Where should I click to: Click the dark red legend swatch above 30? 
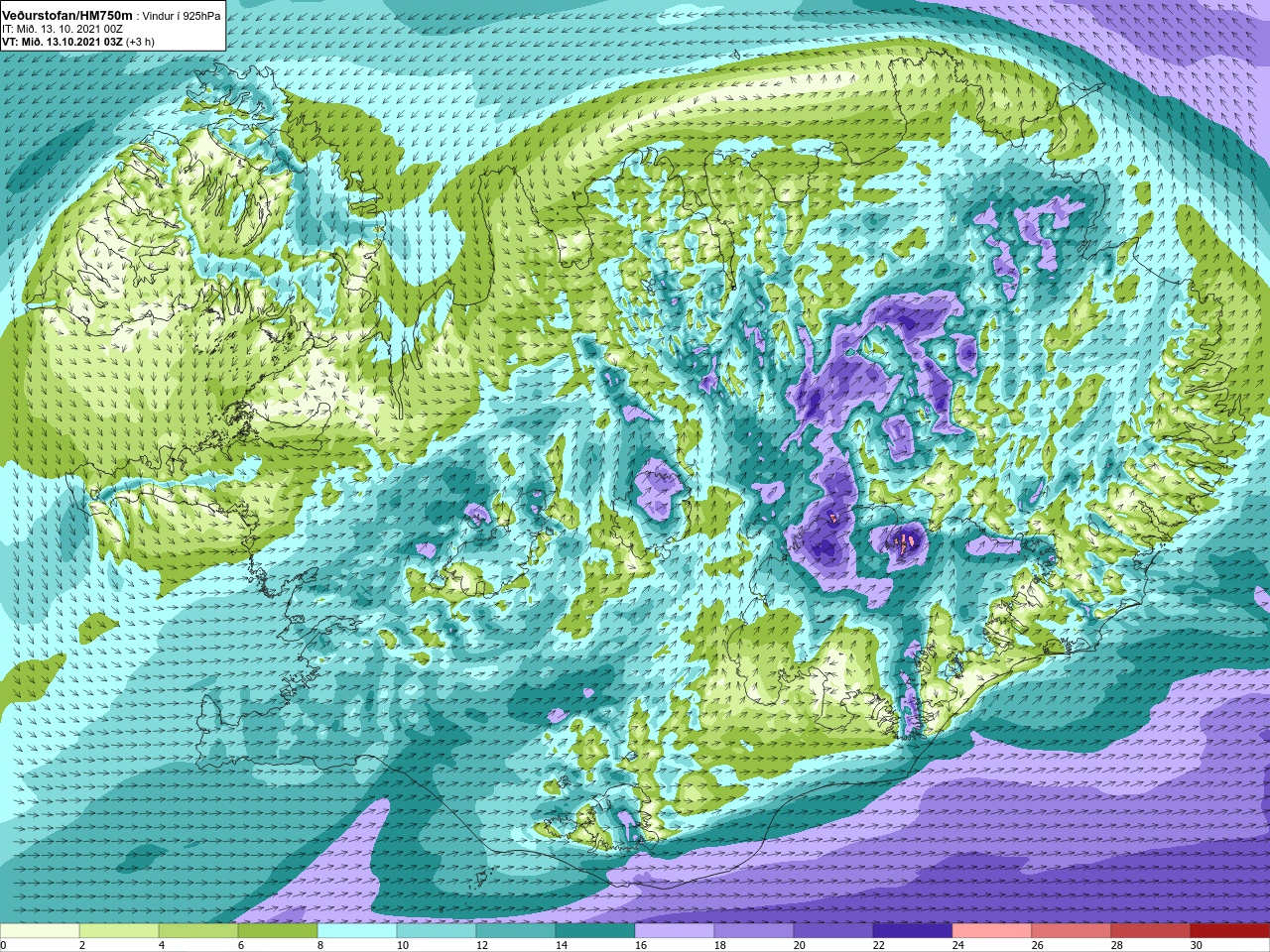pyautogui.click(x=1230, y=931)
